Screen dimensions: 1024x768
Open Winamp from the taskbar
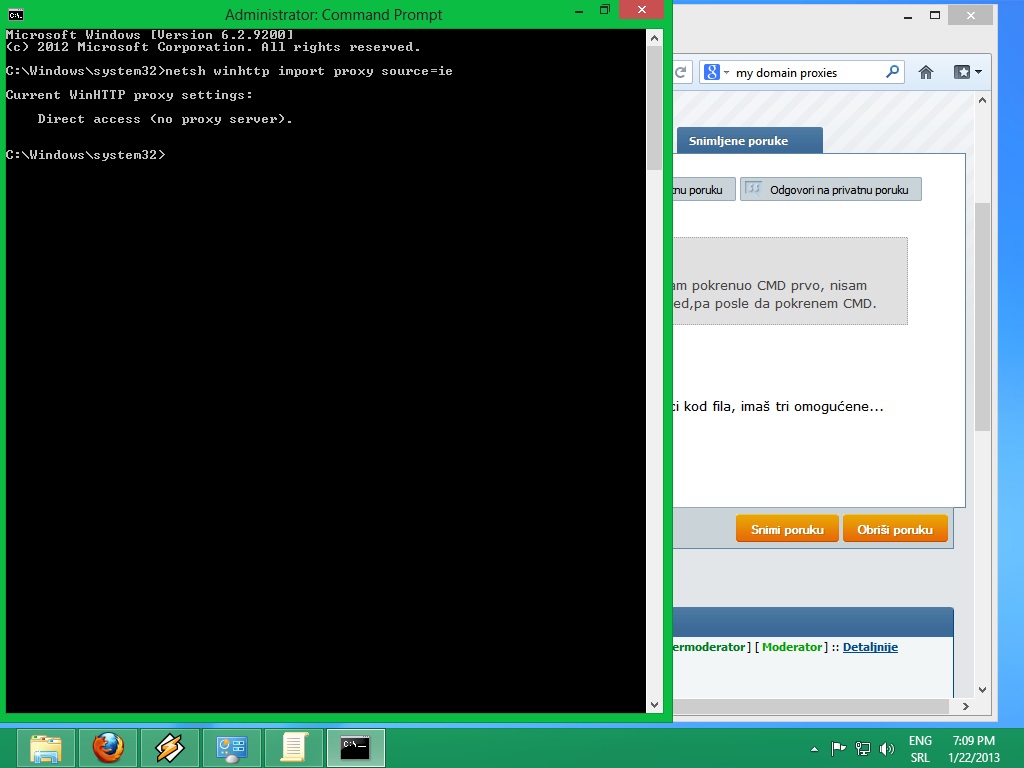click(170, 748)
